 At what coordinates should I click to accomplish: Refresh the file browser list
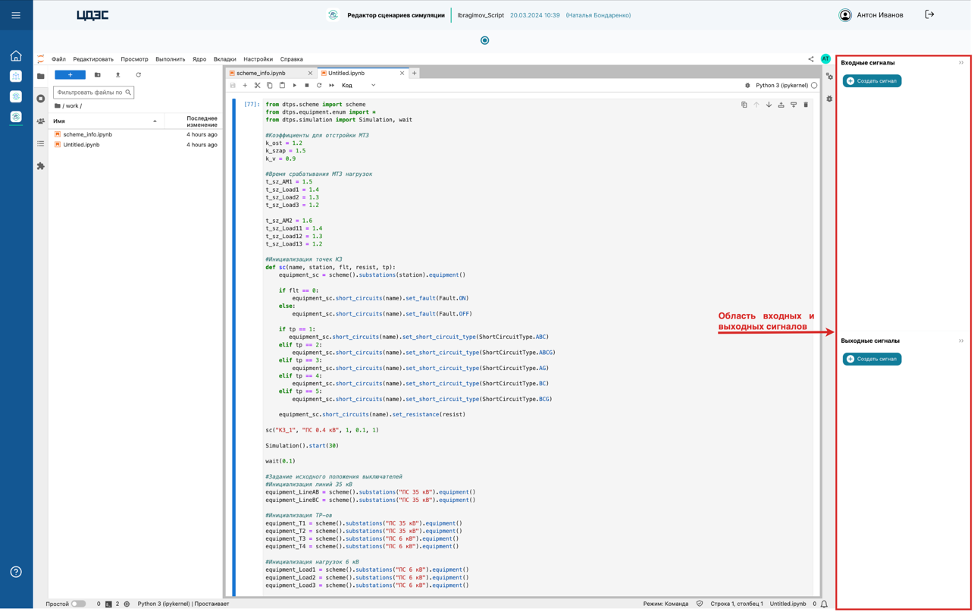click(x=138, y=75)
